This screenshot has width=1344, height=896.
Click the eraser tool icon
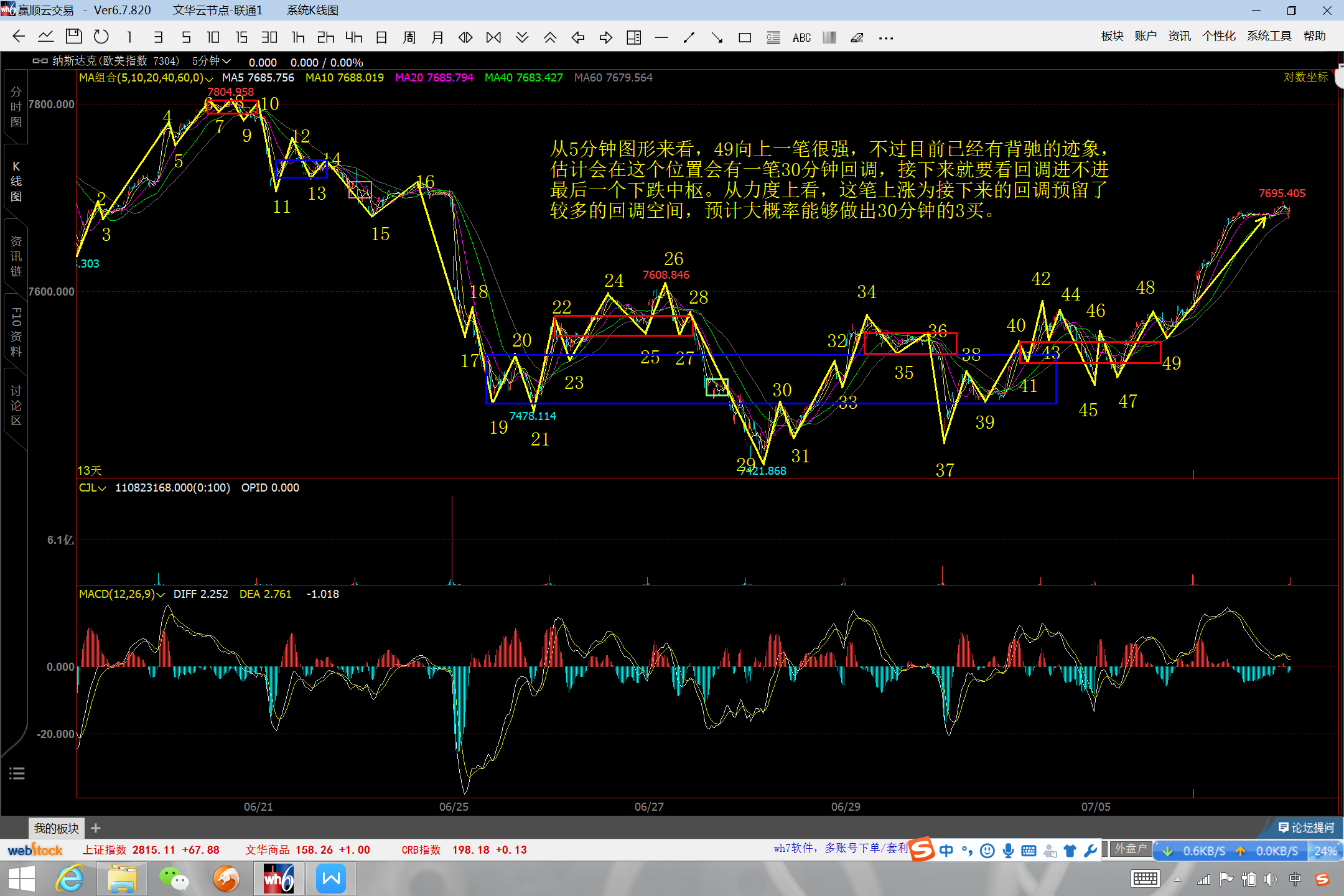[x=857, y=37]
